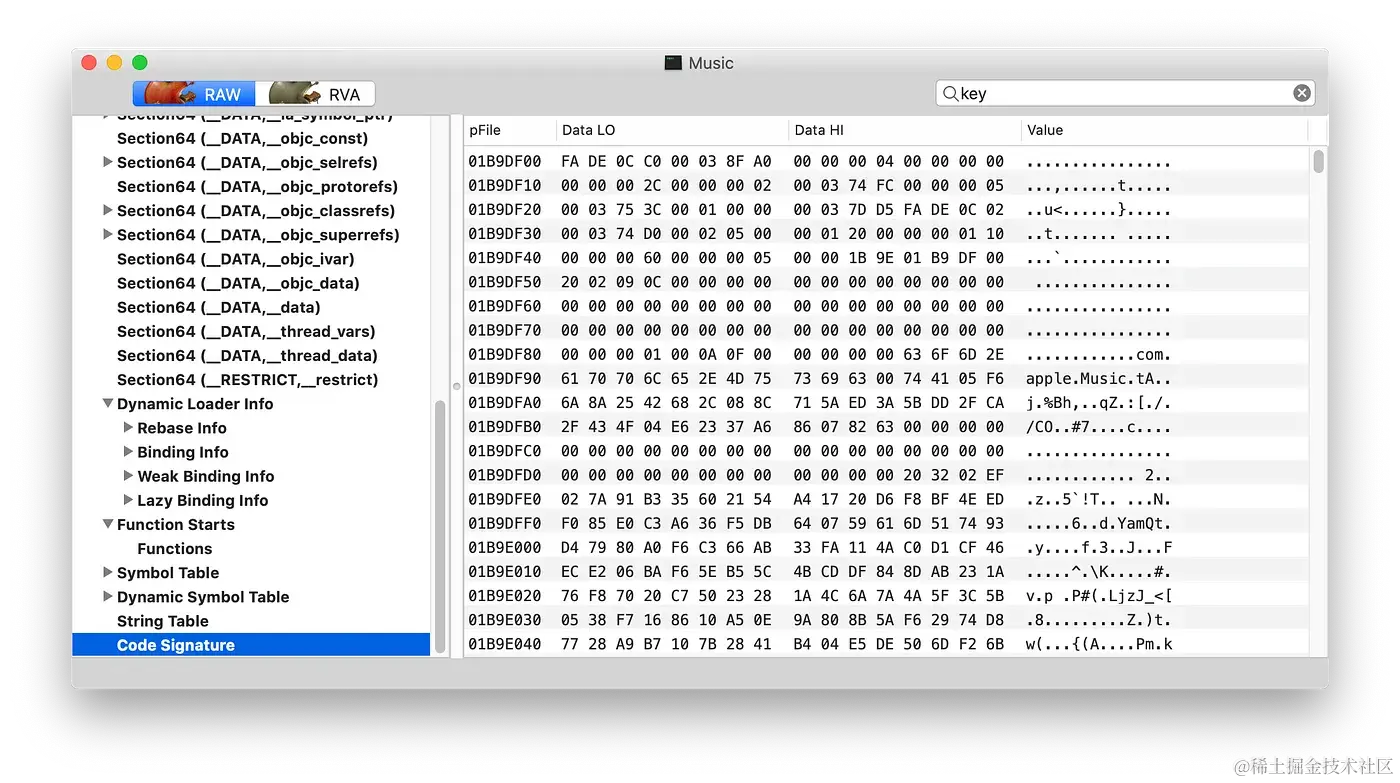The height and width of the screenshot is (783, 1400).
Task: Focus the search field containing "key"
Action: [x=1125, y=93]
